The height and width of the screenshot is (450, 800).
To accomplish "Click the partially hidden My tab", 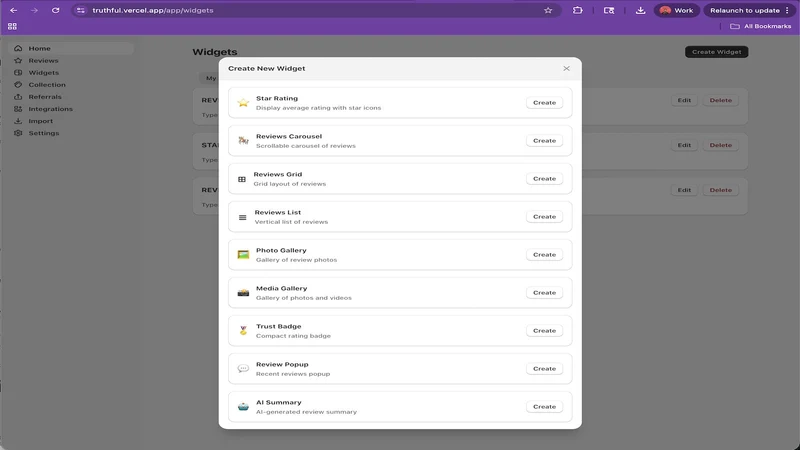I will point(209,78).
